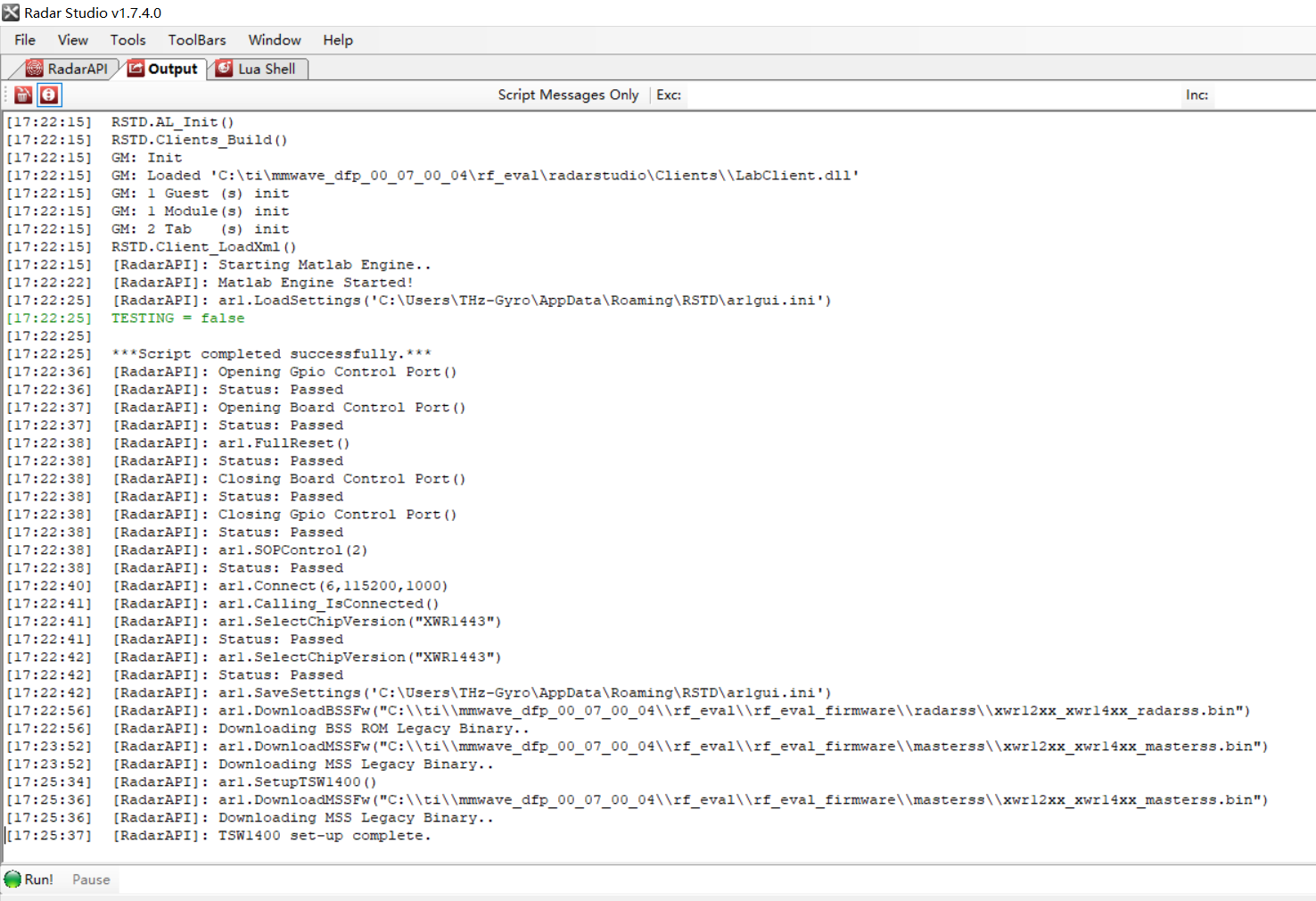Click the 'ar1.SetupTSW1400()' log entry
Viewport: 1316px width, 901px height.
[x=298, y=782]
